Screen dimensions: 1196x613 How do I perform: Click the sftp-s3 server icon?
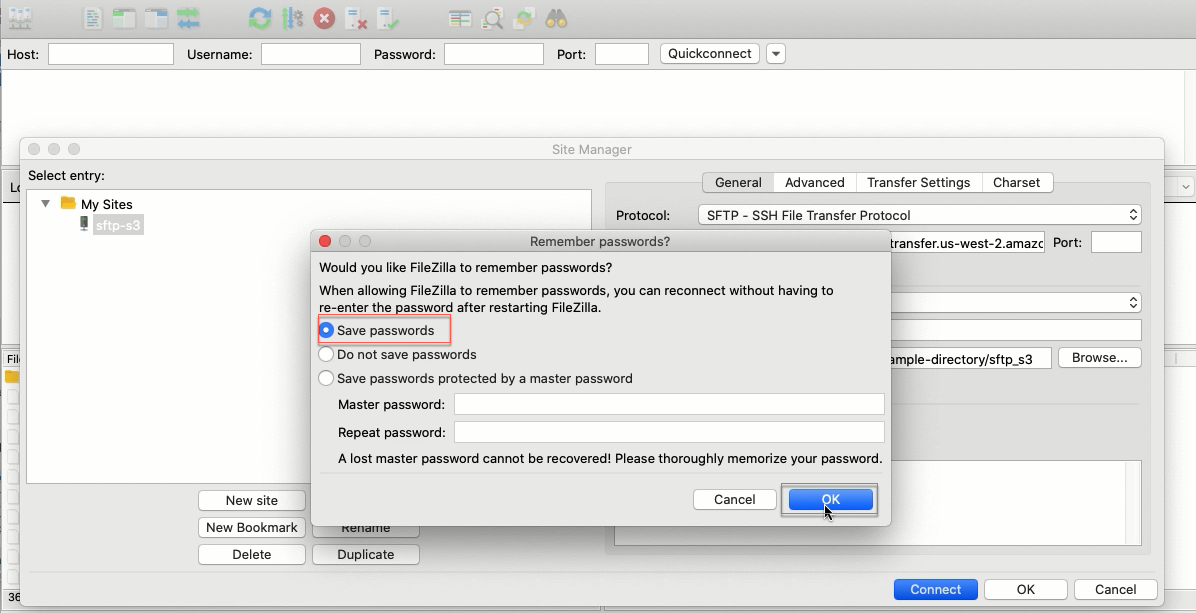[85, 224]
